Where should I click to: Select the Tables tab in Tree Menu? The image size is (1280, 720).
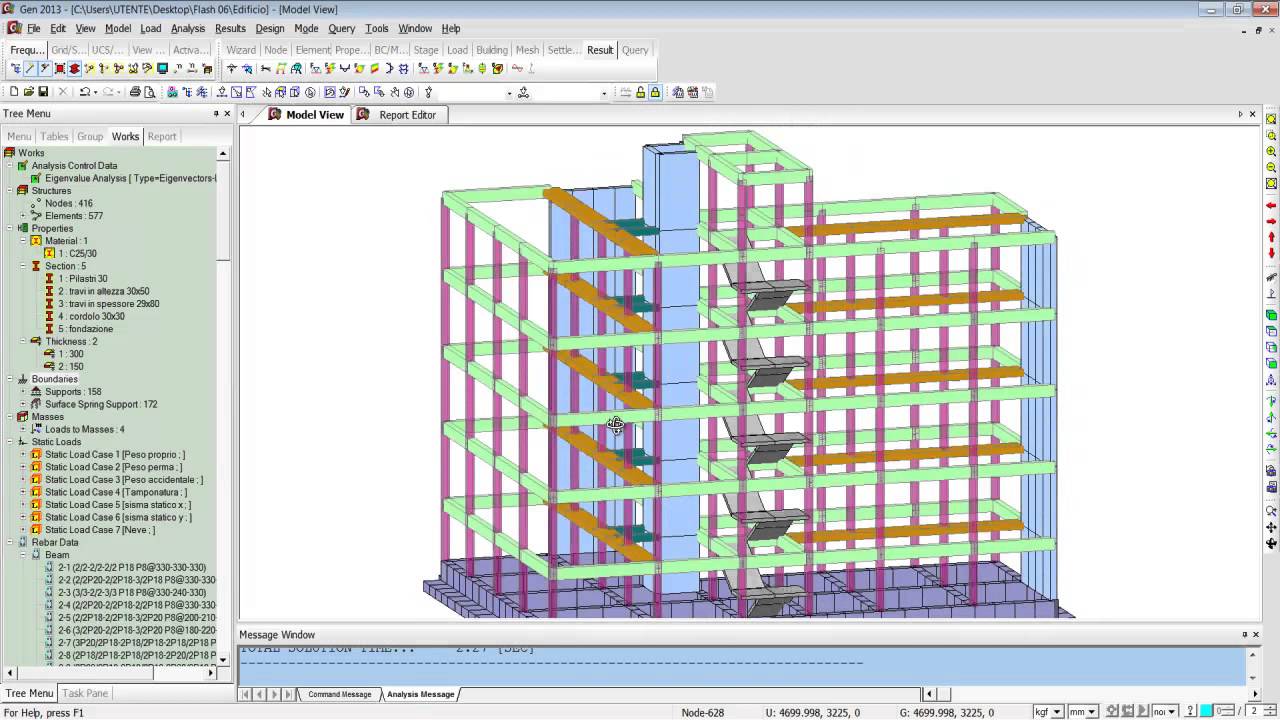point(54,136)
